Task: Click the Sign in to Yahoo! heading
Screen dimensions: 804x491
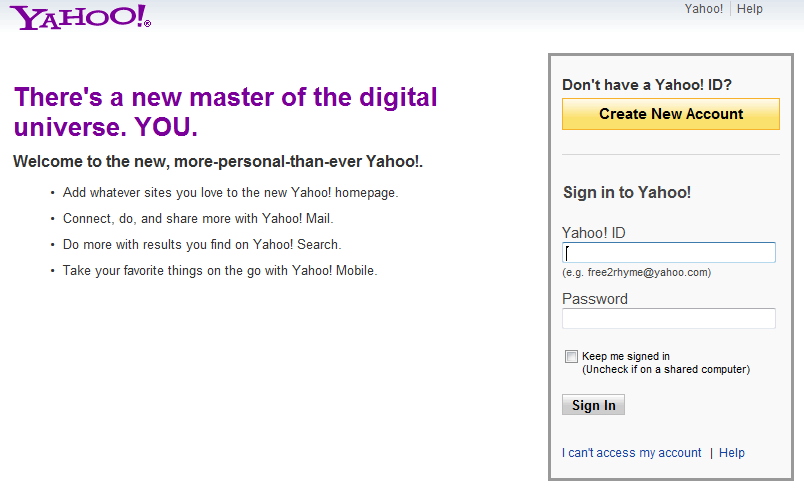Action: 626,193
